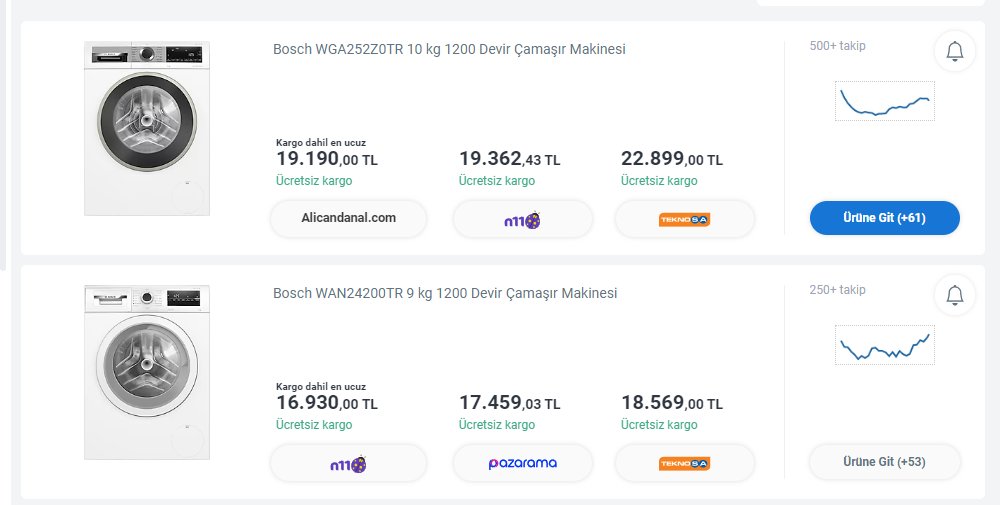Click the 19.362,43 TL price
This screenshot has width=1000, height=505.
509,159
